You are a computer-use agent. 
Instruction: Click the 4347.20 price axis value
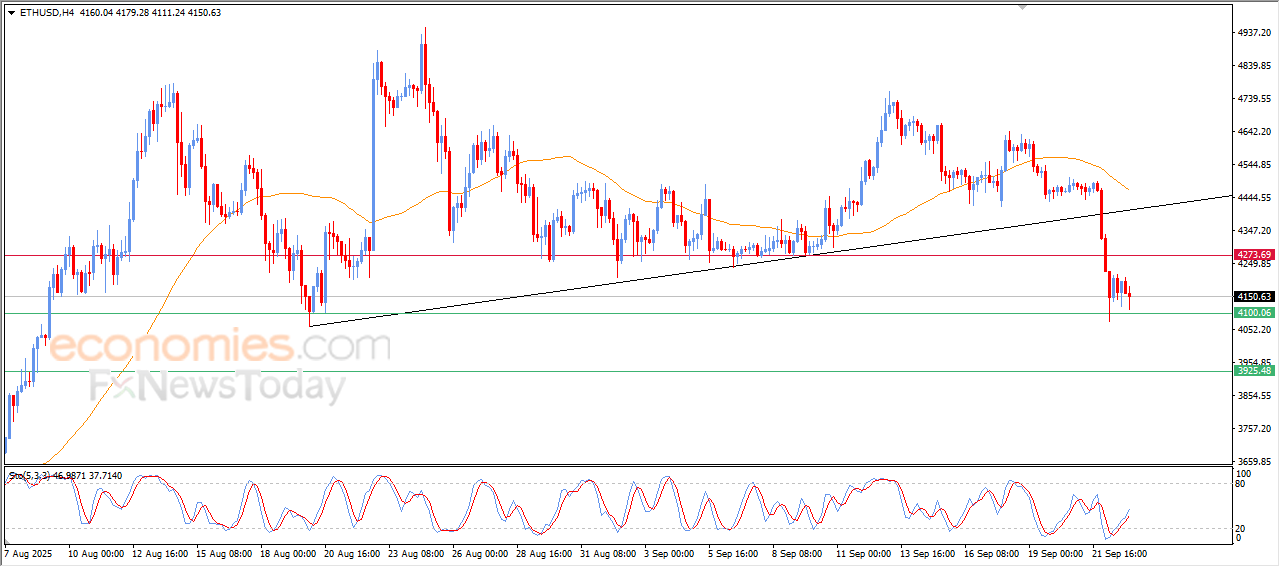[x=1254, y=231]
